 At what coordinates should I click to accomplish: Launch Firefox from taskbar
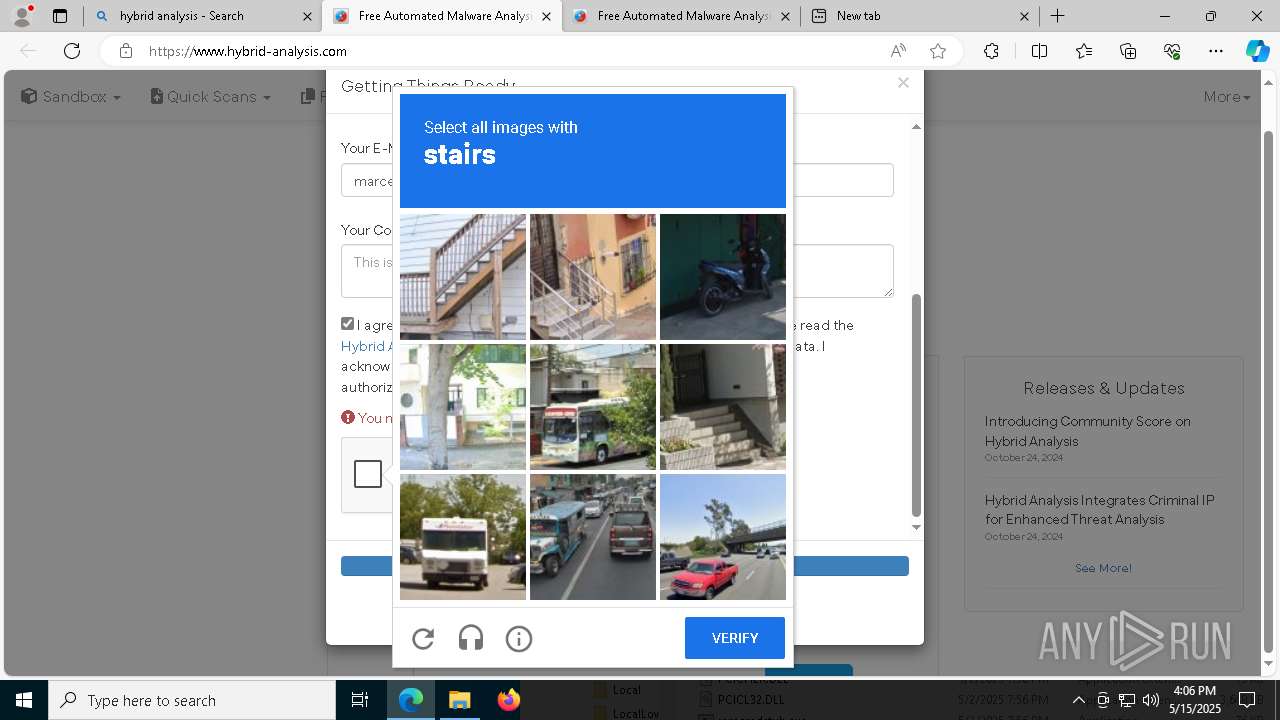tap(508, 700)
